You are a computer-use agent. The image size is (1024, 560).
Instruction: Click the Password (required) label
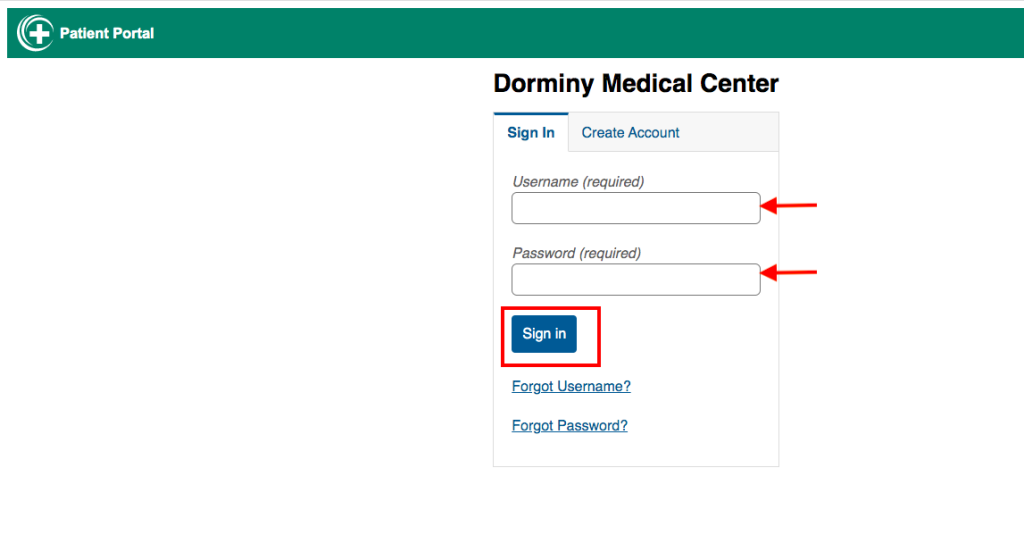pyautogui.click(x=577, y=253)
